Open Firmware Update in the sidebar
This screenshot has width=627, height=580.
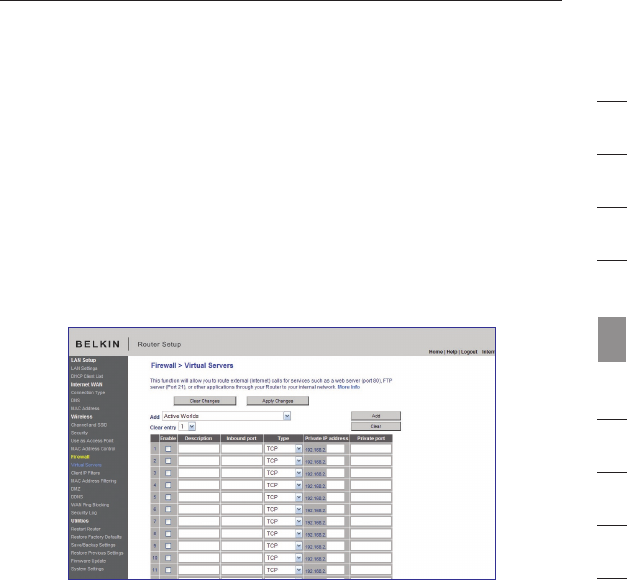click(88, 561)
